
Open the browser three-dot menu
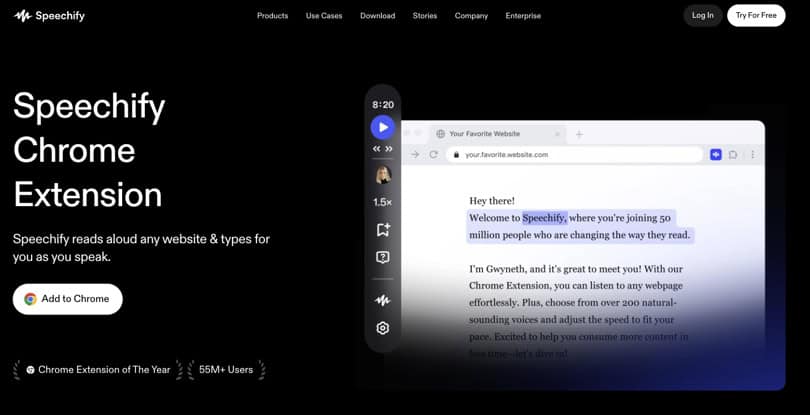753,155
